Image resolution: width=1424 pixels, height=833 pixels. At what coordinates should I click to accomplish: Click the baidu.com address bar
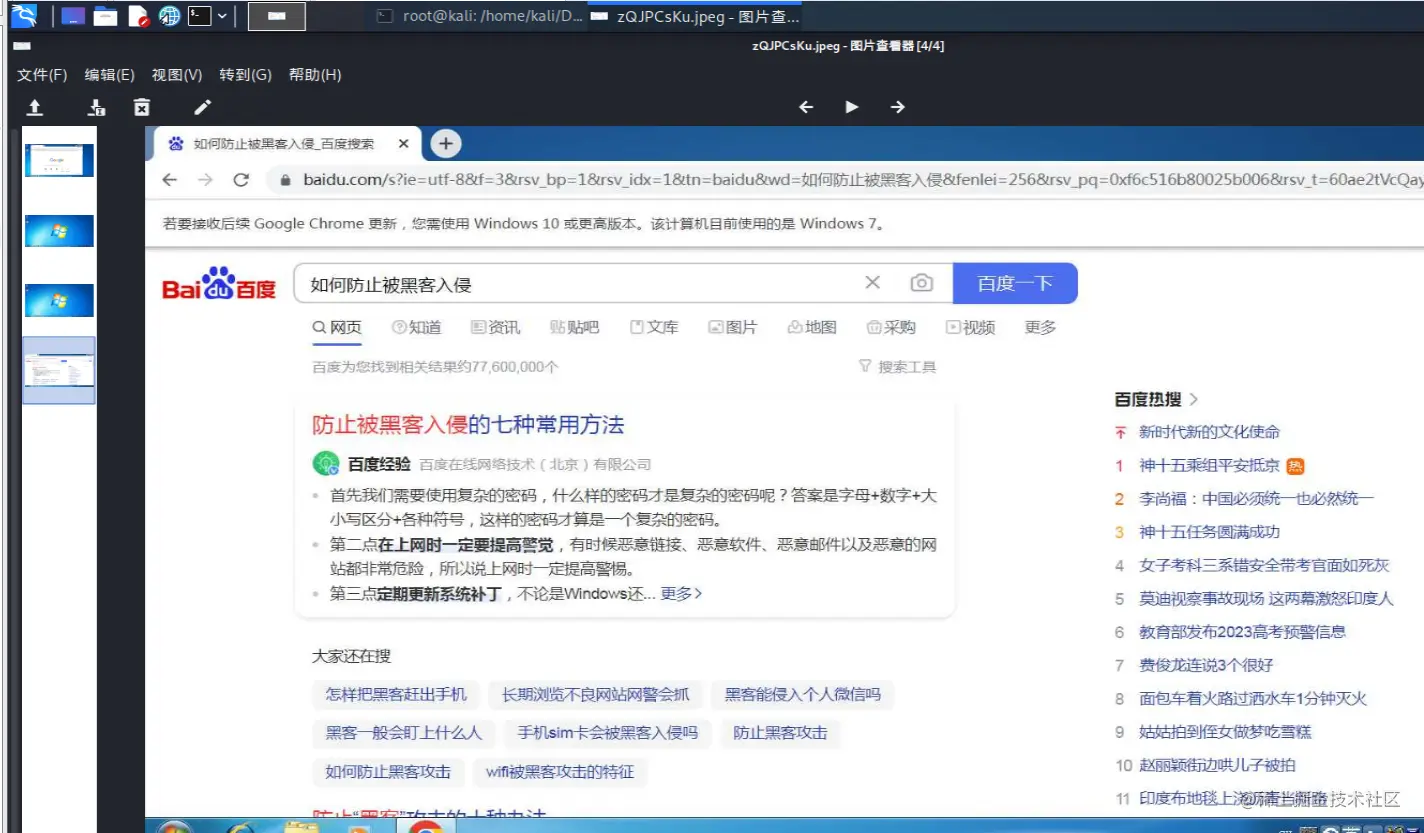(x=846, y=180)
